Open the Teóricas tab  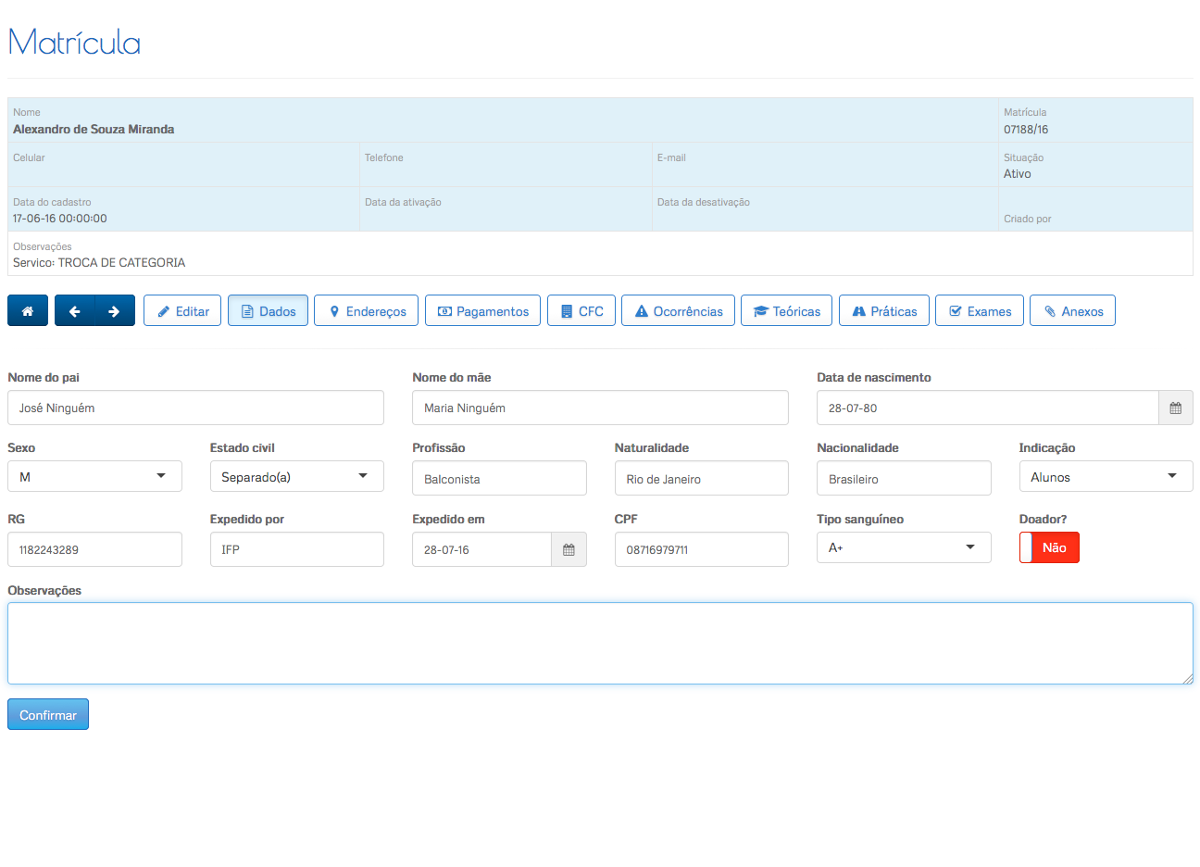point(786,311)
